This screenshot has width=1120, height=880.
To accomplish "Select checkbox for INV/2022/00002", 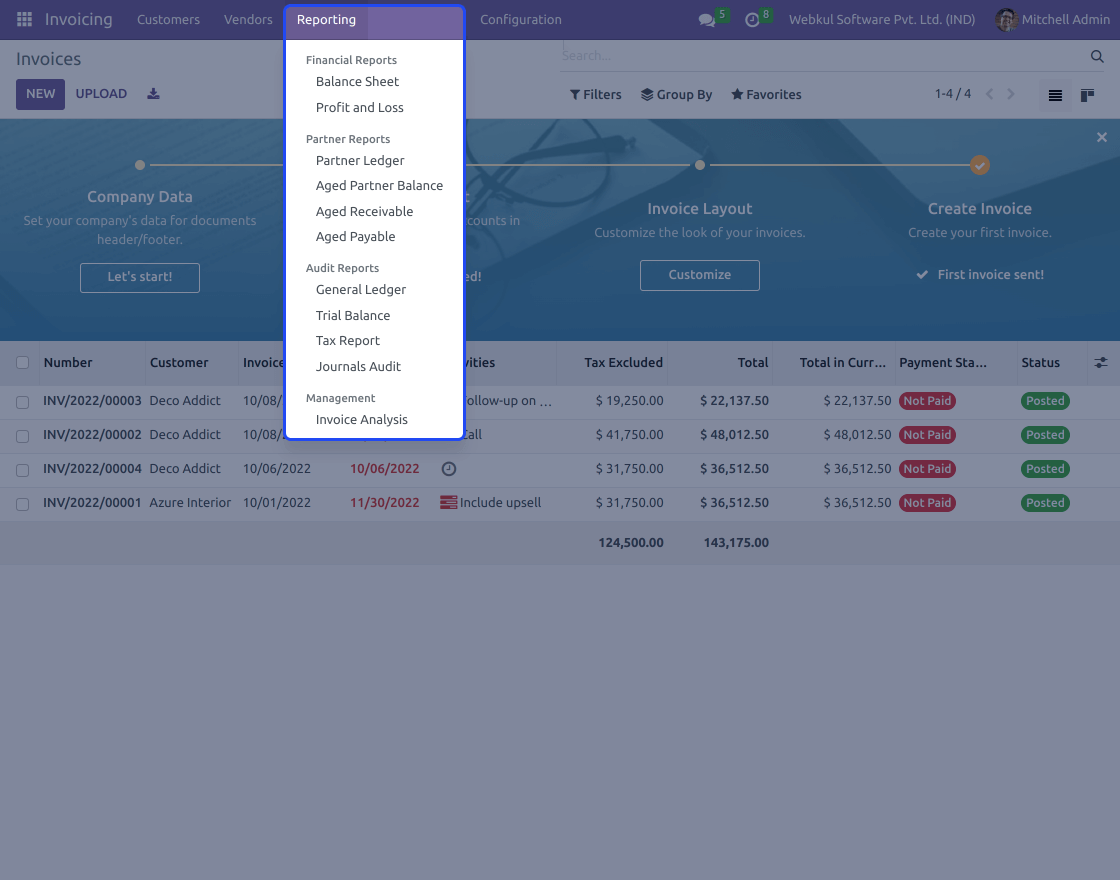I will (x=23, y=436).
